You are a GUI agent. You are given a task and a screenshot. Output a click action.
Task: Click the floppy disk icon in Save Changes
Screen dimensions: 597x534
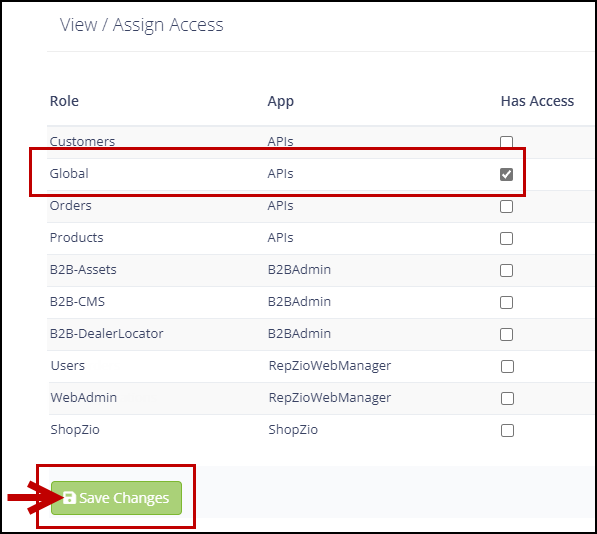(x=69, y=498)
